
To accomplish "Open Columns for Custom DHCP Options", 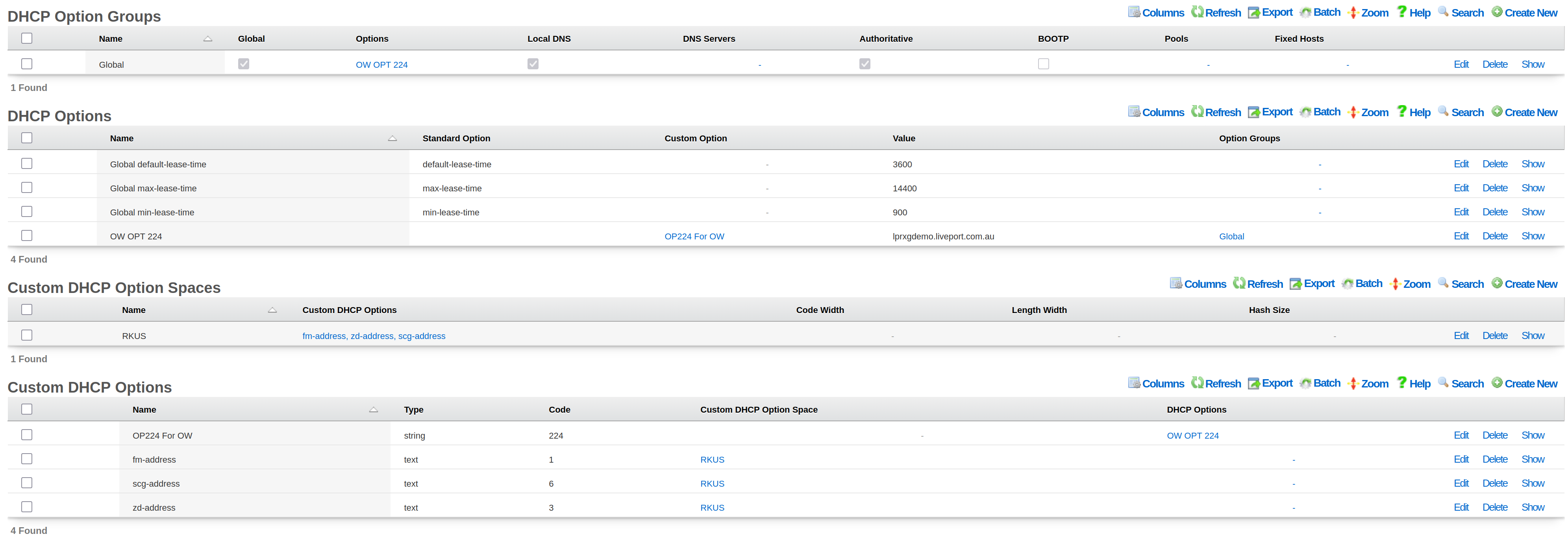I will pos(1156,384).
